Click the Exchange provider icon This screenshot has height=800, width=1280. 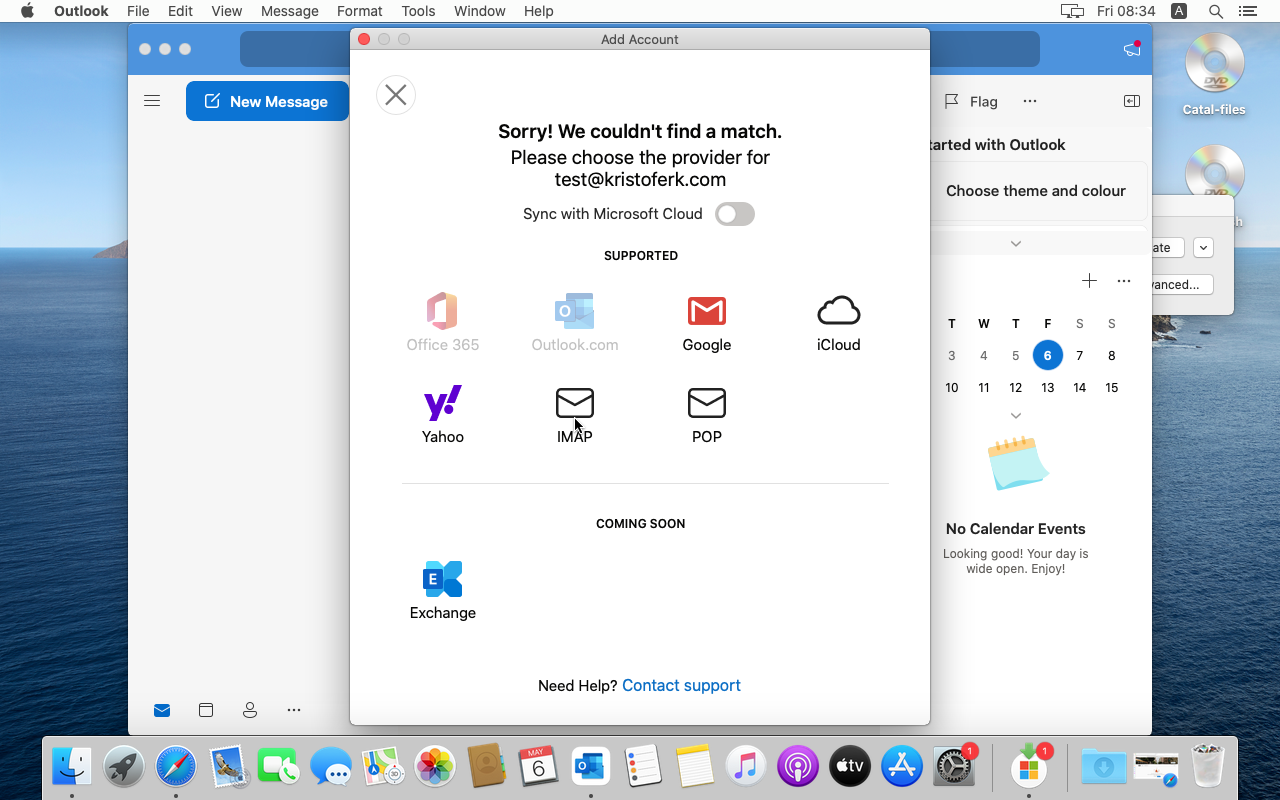pyautogui.click(x=442, y=580)
